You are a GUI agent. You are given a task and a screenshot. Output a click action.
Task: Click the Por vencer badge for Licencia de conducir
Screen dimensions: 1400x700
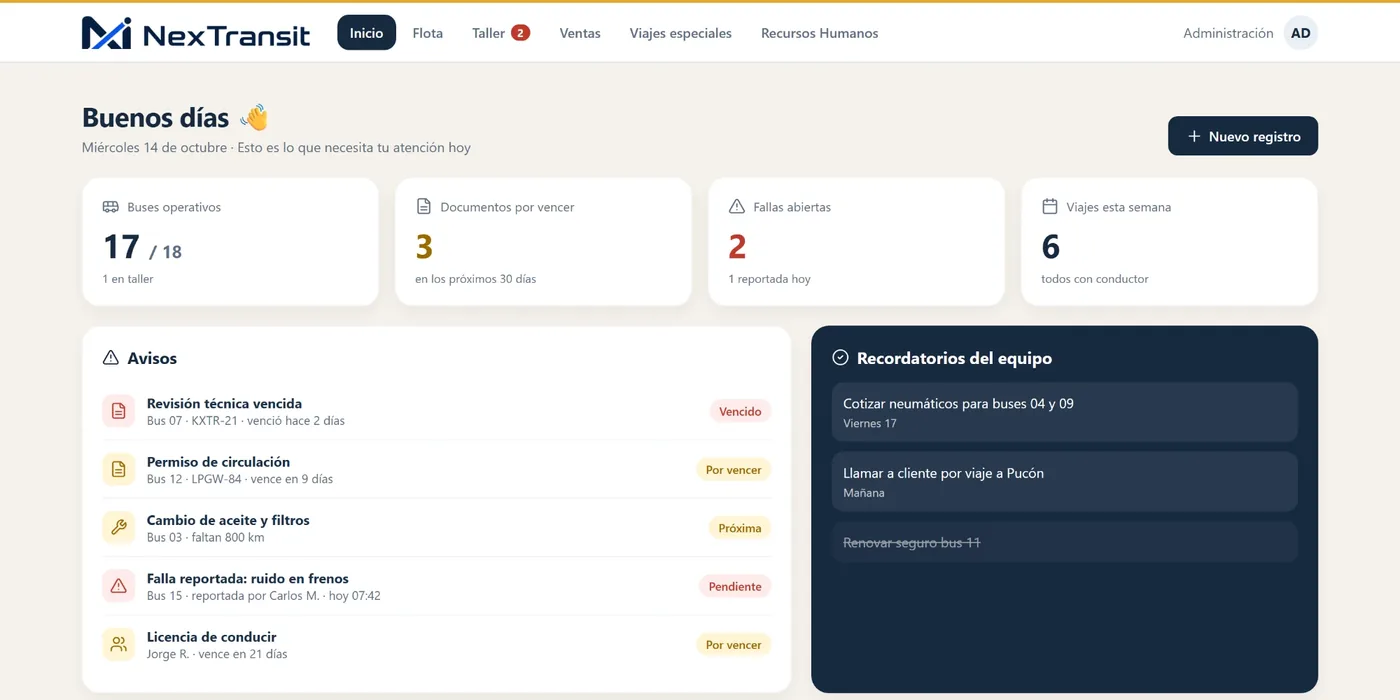(x=734, y=645)
